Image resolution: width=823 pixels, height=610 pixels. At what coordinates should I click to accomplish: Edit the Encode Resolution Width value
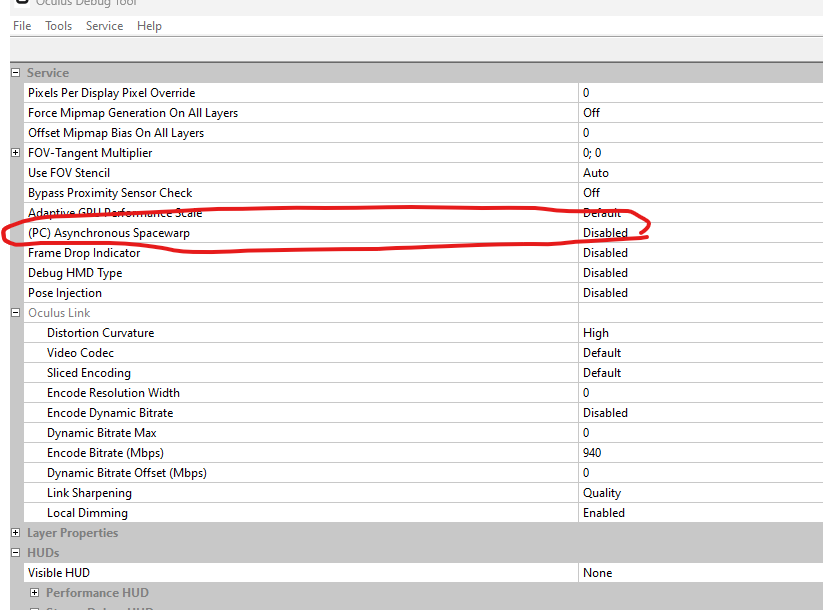[x=701, y=393]
